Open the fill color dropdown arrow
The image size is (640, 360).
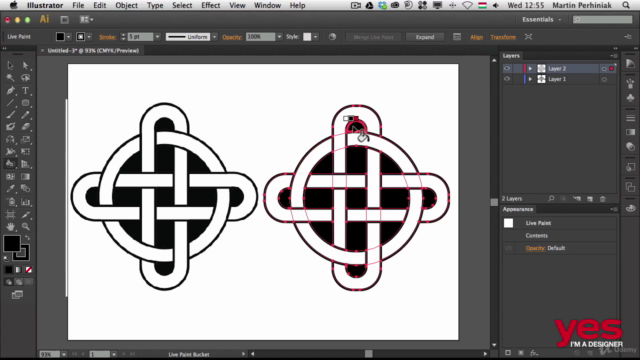coord(69,37)
